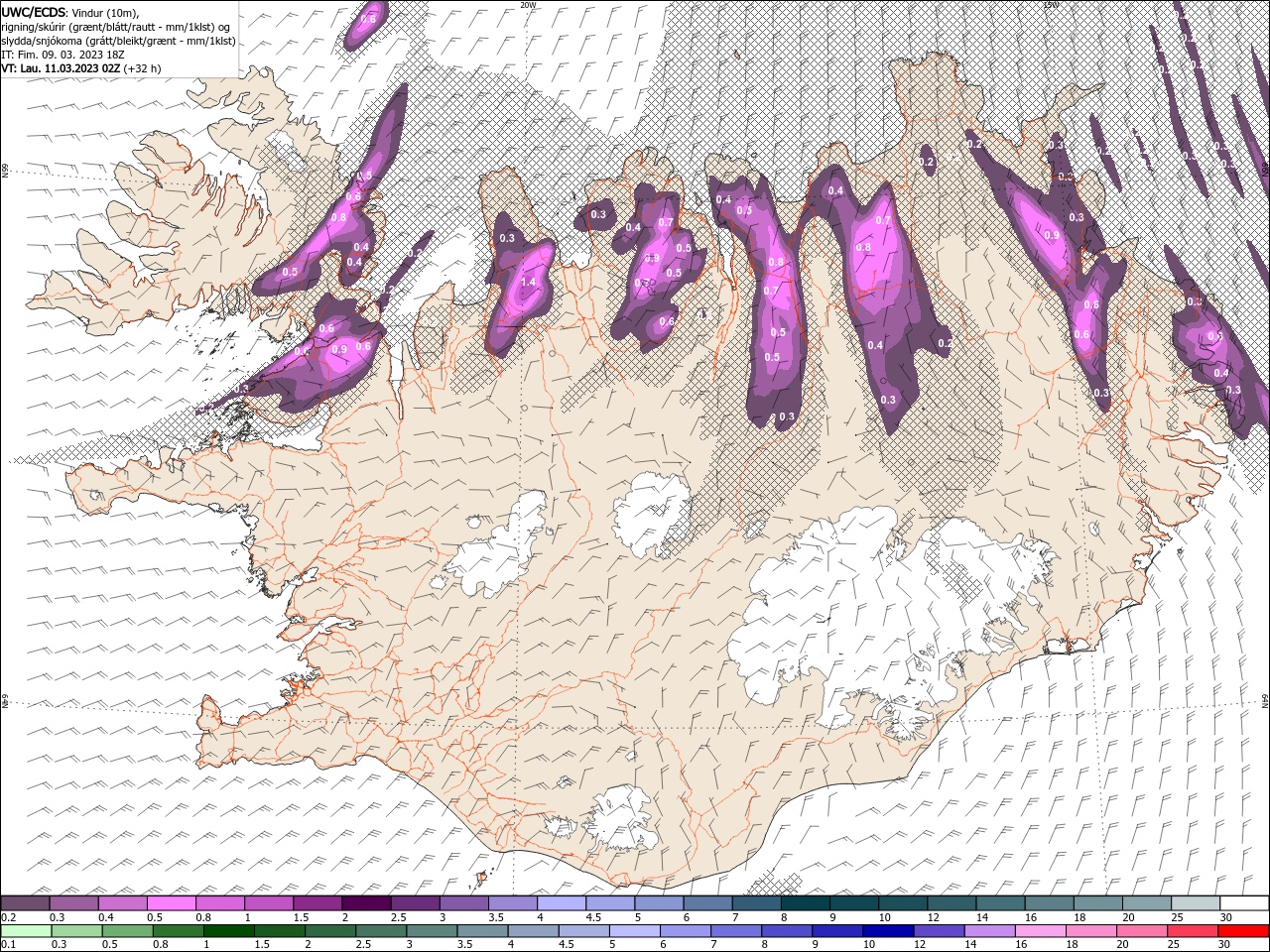Image resolution: width=1270 pixels, height=952 pixels.
Task: Click the 'VT: Lau. 11.03.2023 02Z (+32 h)' line
Action: click(x=81, y=68)
